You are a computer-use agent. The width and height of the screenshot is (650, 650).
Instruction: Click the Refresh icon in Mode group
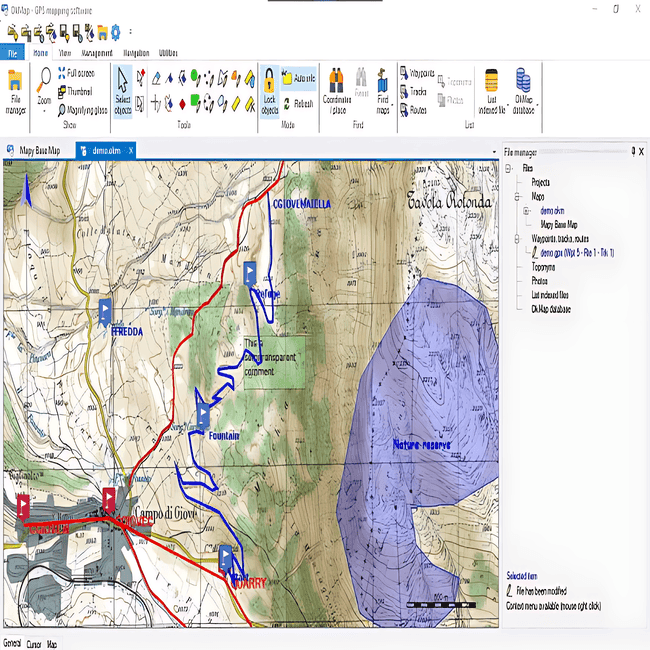point(286,104)
